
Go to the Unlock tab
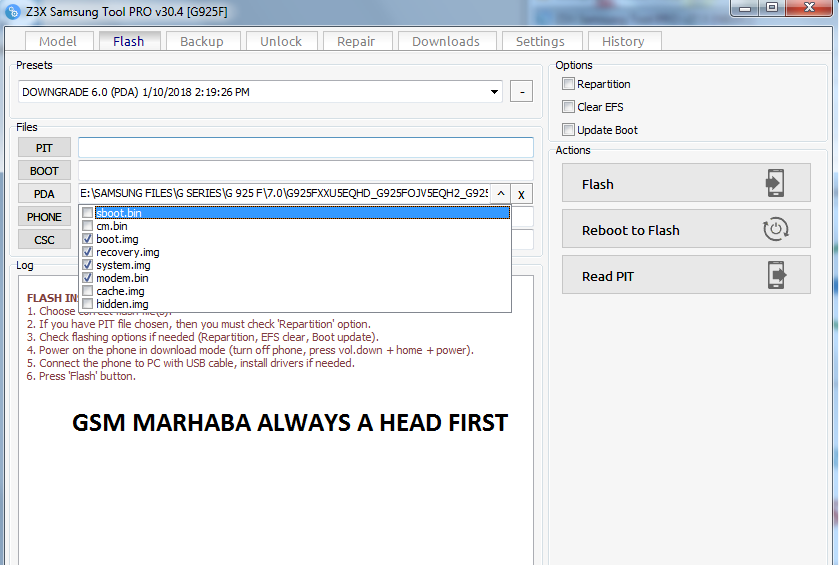click(281, 41)
